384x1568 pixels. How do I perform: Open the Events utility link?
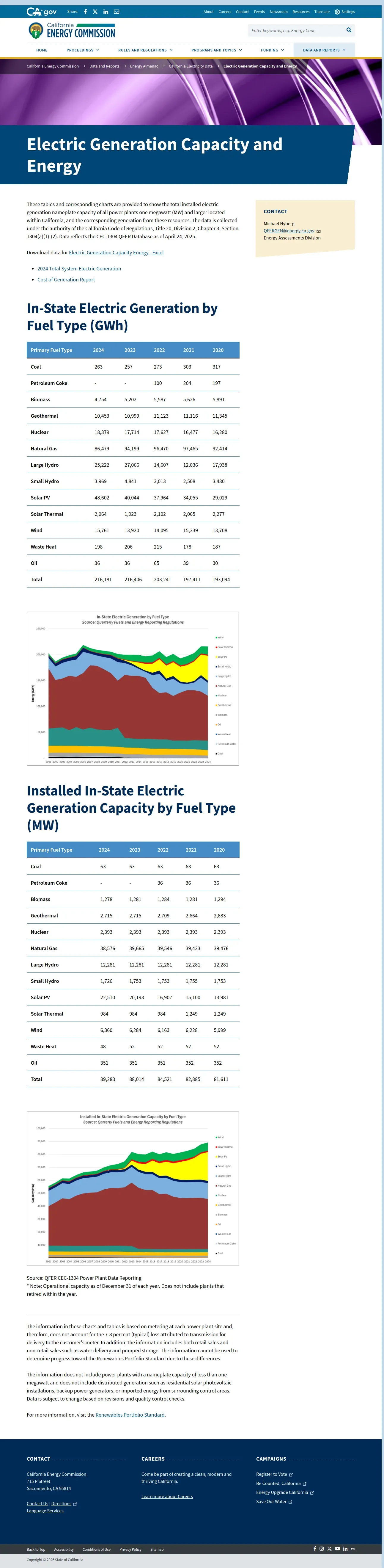click(x=259, y=12)
